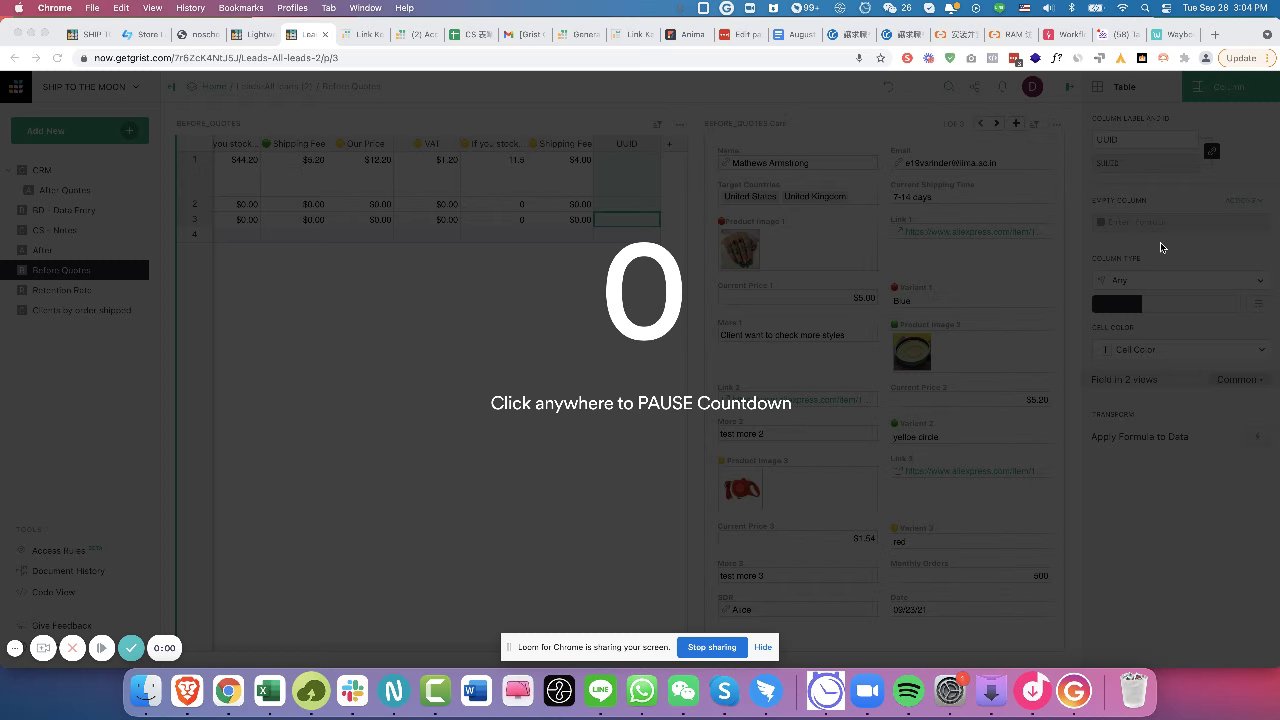The height and width of the screenshot is (720, 1280).
Task: Cancel Loom recording with X button
Action: (x=72, y=648)
